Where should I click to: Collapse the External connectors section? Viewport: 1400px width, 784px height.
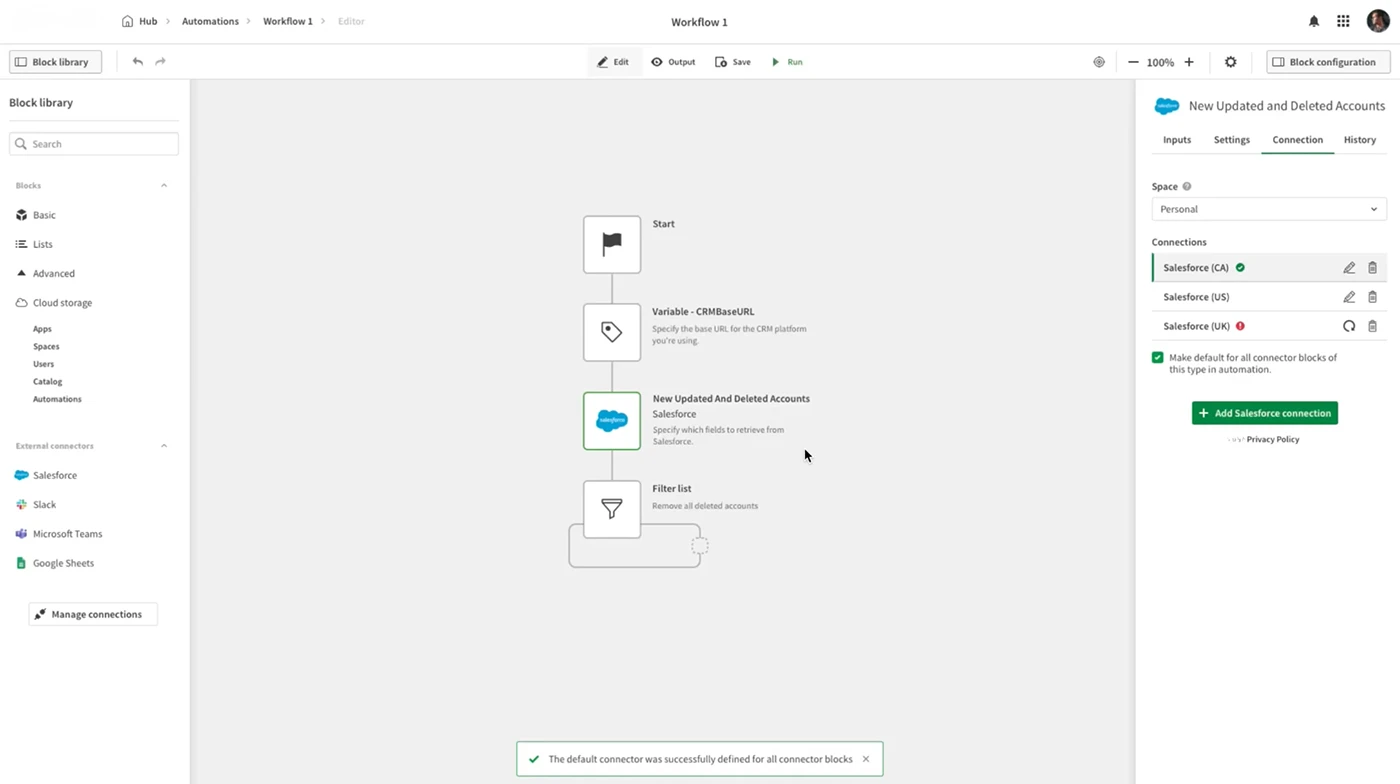click(164, 446)
